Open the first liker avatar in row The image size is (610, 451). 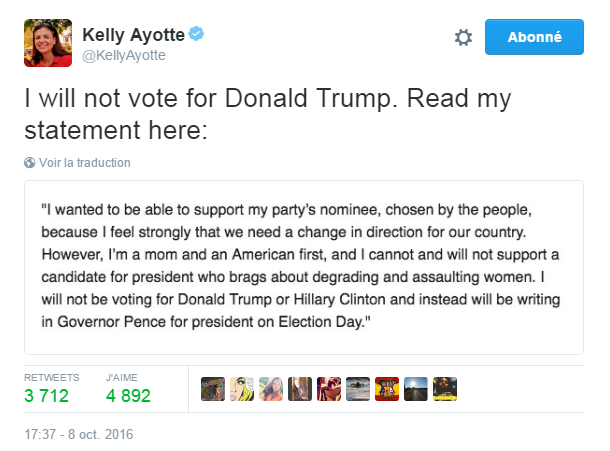[212, 389]
